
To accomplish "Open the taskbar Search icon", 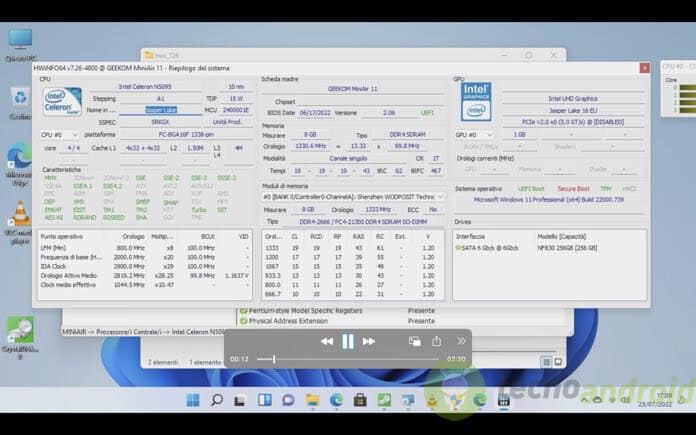I will (217, 400).
